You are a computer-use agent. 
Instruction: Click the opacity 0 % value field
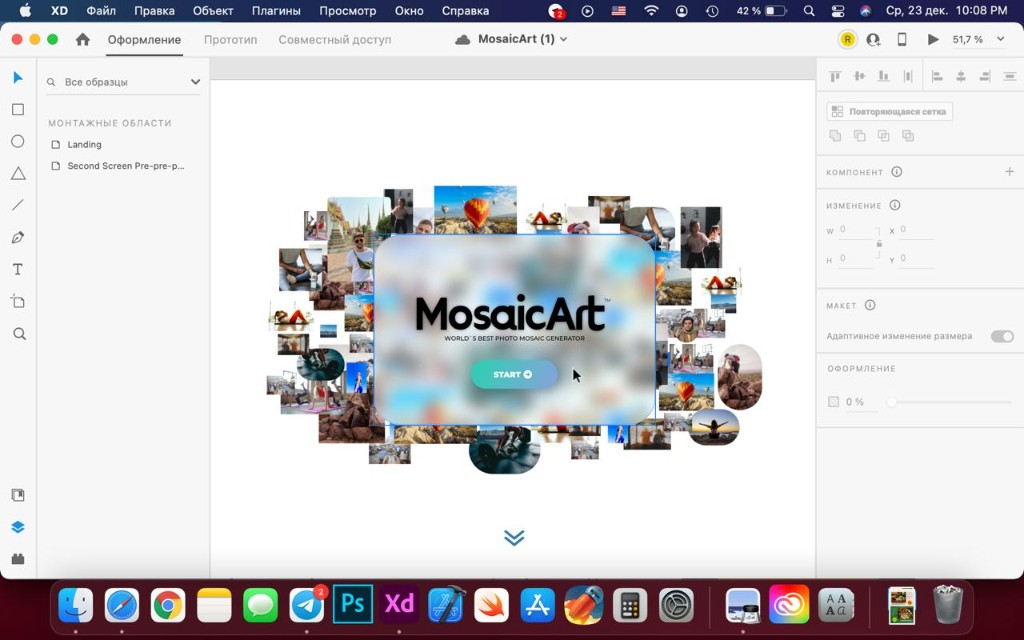pos(860,402)
